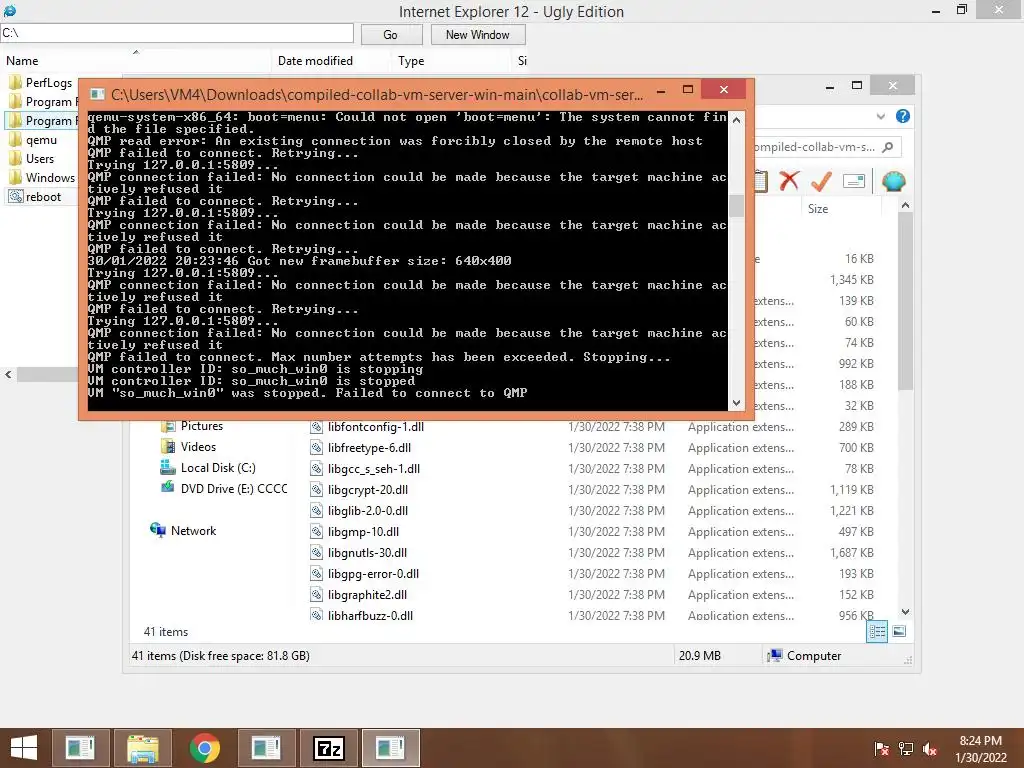
Task: Click the search magnifier in Explorer search box
Action: coord(888,147)
